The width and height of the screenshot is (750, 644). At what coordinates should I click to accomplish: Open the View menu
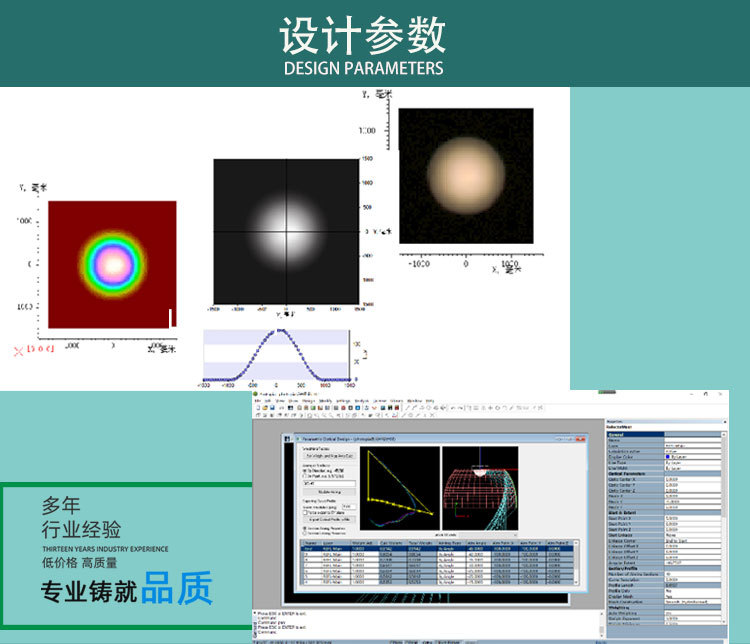(280, 401)
